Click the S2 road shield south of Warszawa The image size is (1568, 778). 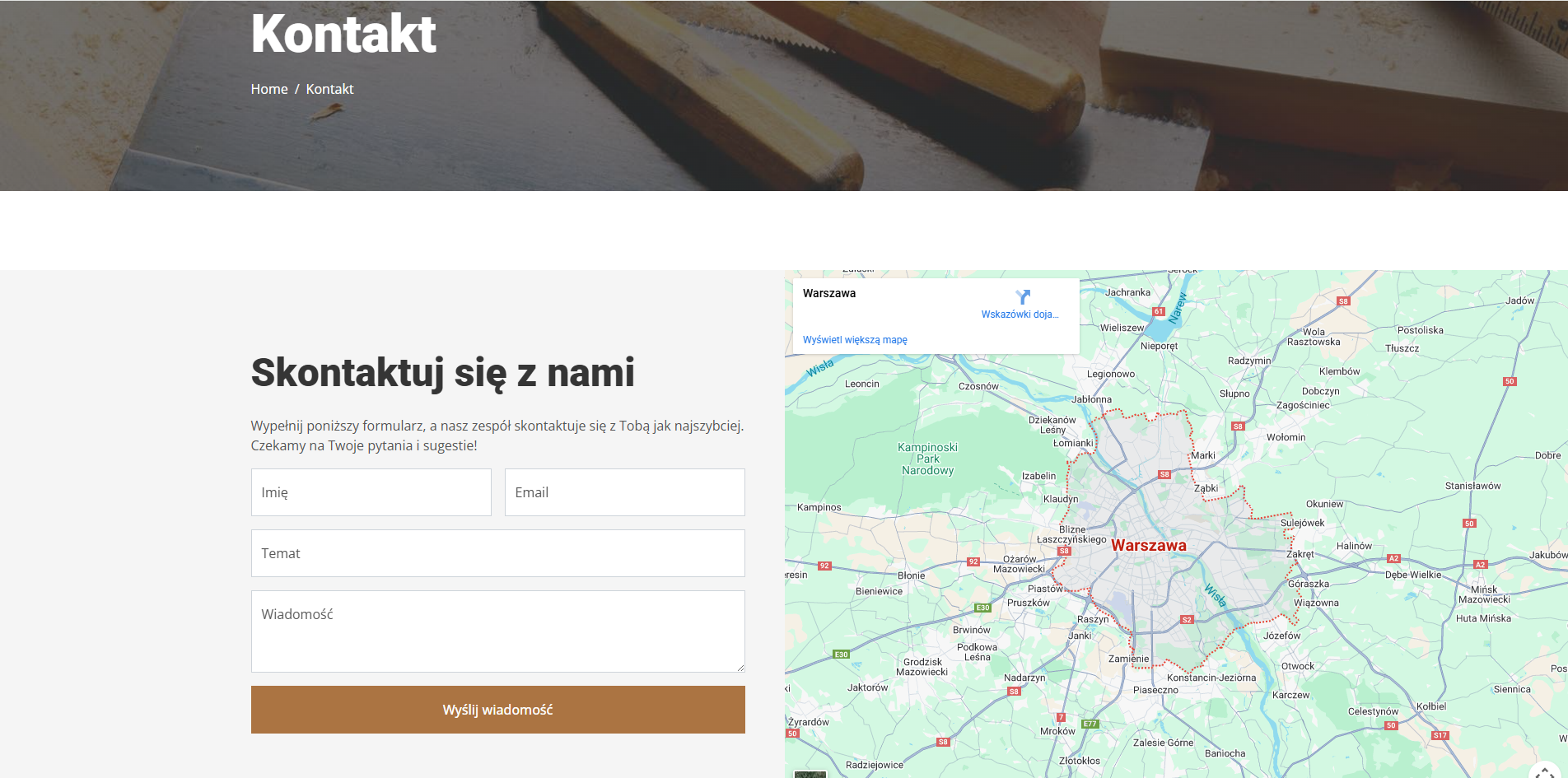(1187, 619)
